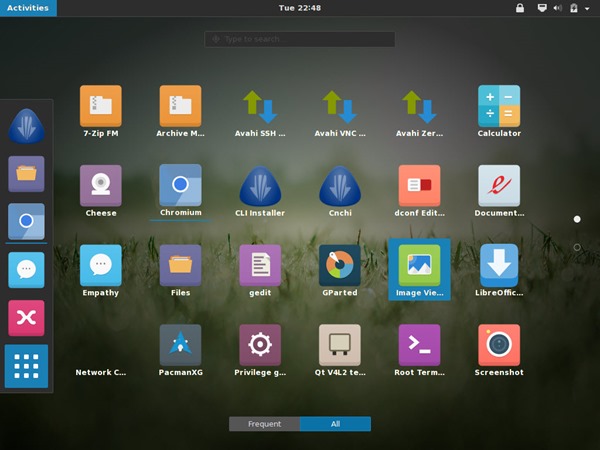Click the lock icon in top bar
600x450 pixels.
pos(520,8)
